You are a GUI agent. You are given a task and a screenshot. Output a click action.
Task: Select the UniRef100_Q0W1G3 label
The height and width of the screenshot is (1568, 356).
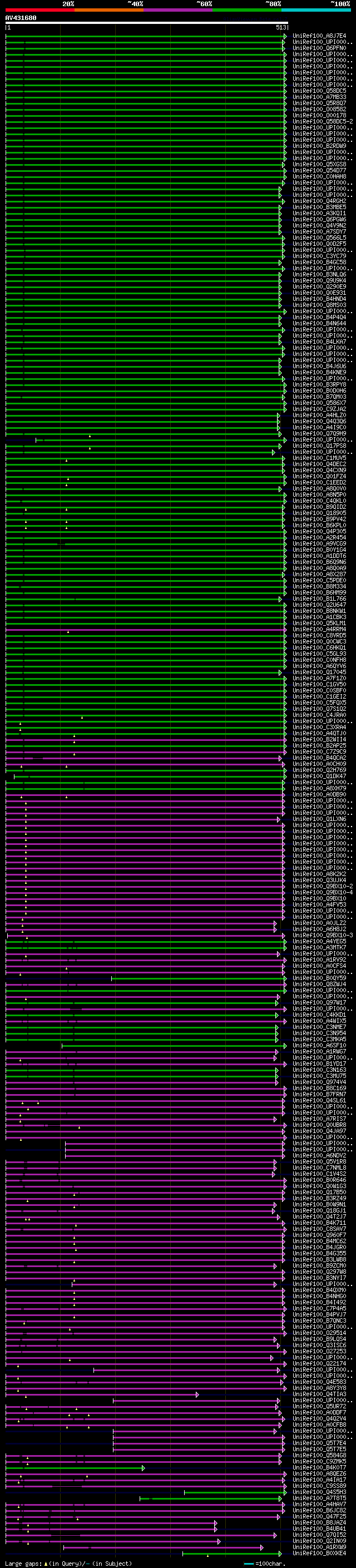[x=319, y=1186]
